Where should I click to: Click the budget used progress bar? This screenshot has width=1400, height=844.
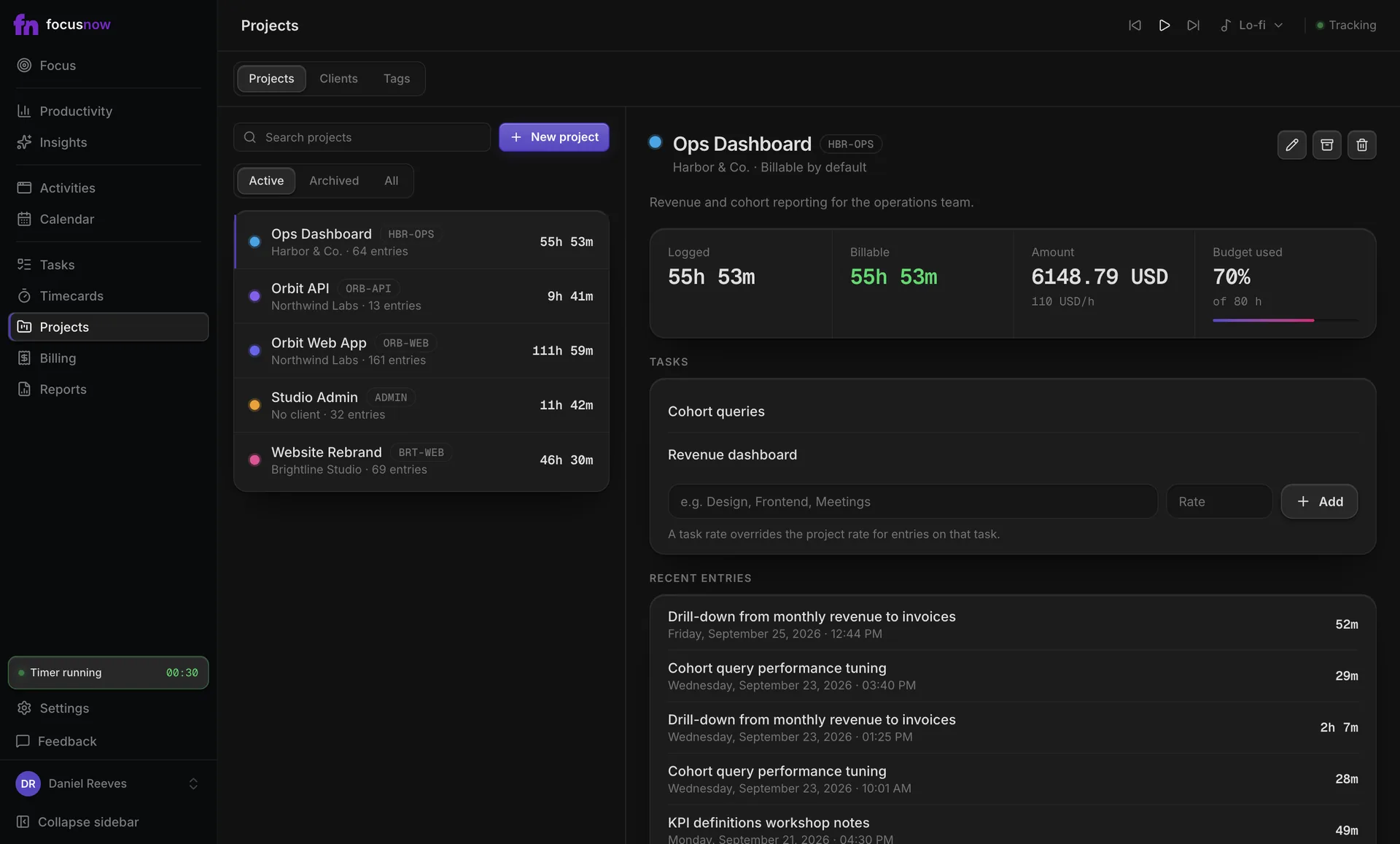click(1285, 320)
